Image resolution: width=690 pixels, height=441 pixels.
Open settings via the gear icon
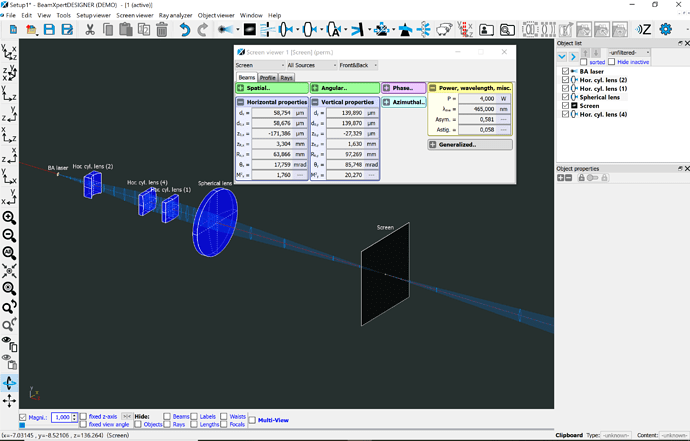[x=666, y=30]
